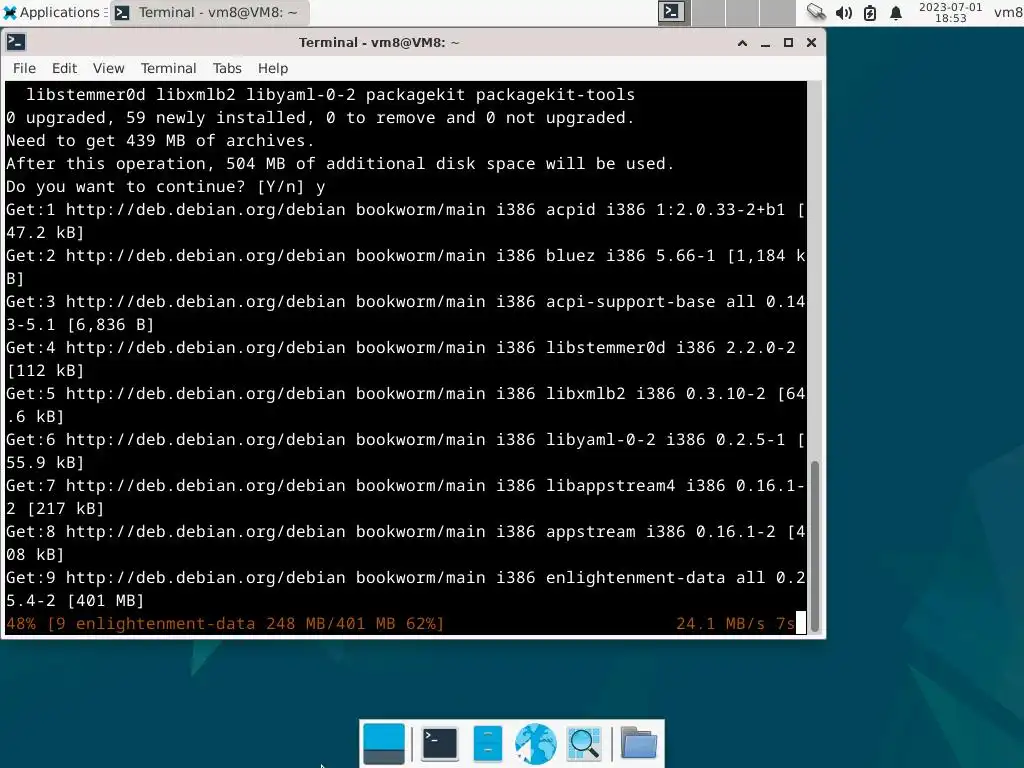Click the '0 upgraded, 59 newly installed' line
The height and width of the screenshot is (768, 1024).
click(320, 118)
